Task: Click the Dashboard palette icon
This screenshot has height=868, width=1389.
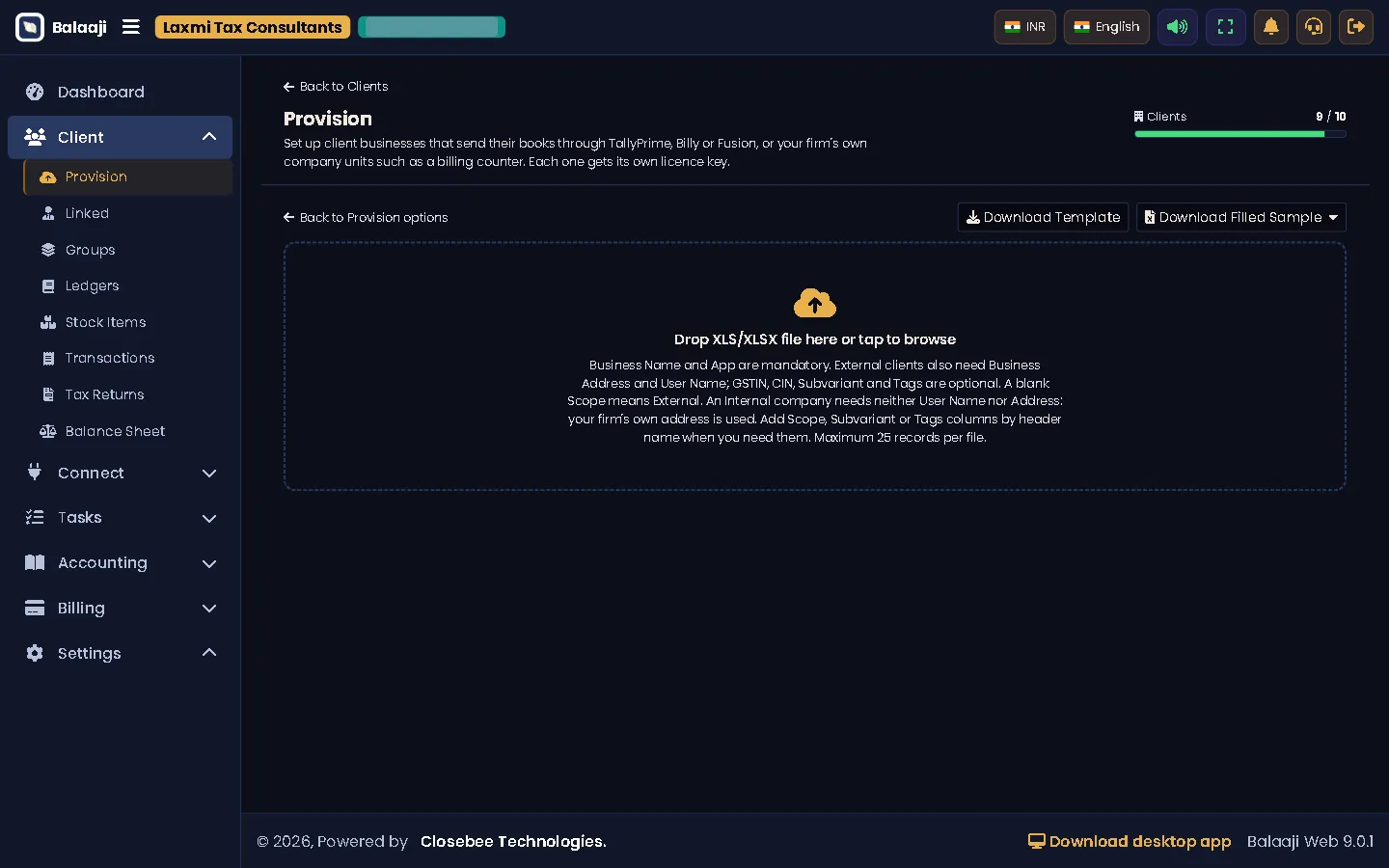Action: [35, 93]
